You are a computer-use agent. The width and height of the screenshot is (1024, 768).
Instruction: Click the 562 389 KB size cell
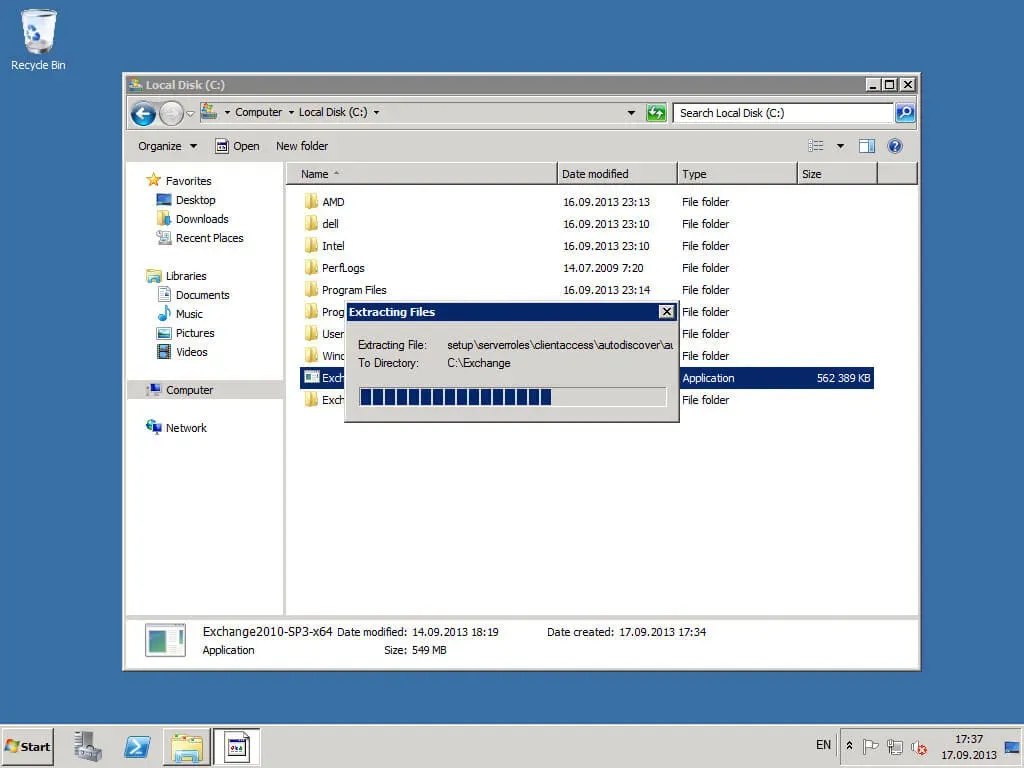coord(842,378)
